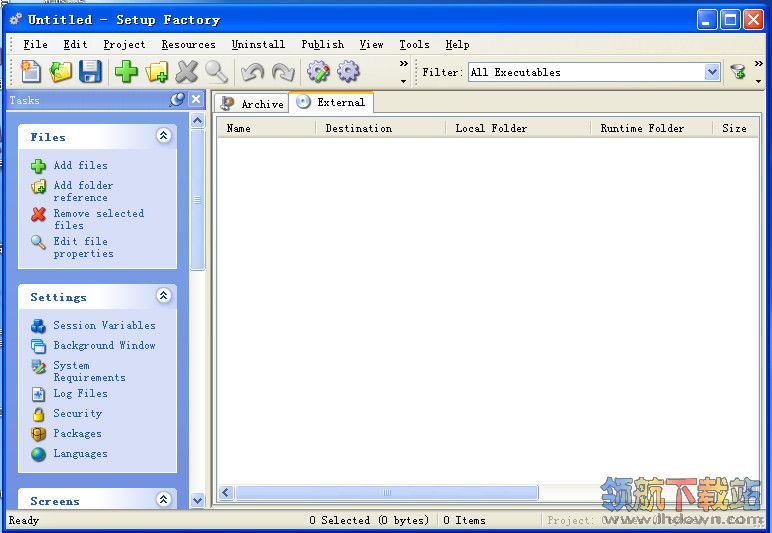Click the Add files task link

tap(81, 165)
